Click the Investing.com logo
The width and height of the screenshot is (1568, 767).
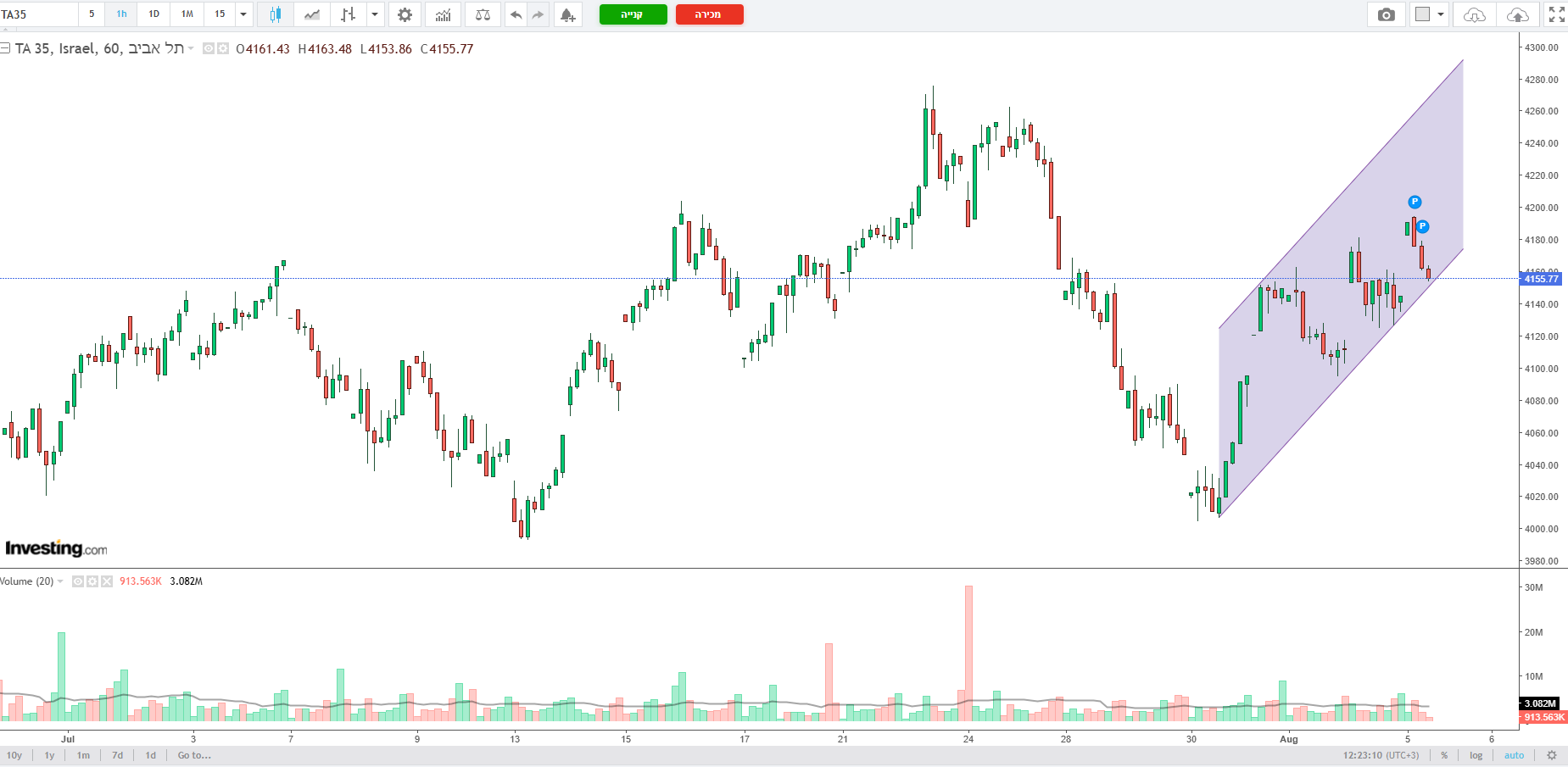pyautogui.click(x=56, y=548)
